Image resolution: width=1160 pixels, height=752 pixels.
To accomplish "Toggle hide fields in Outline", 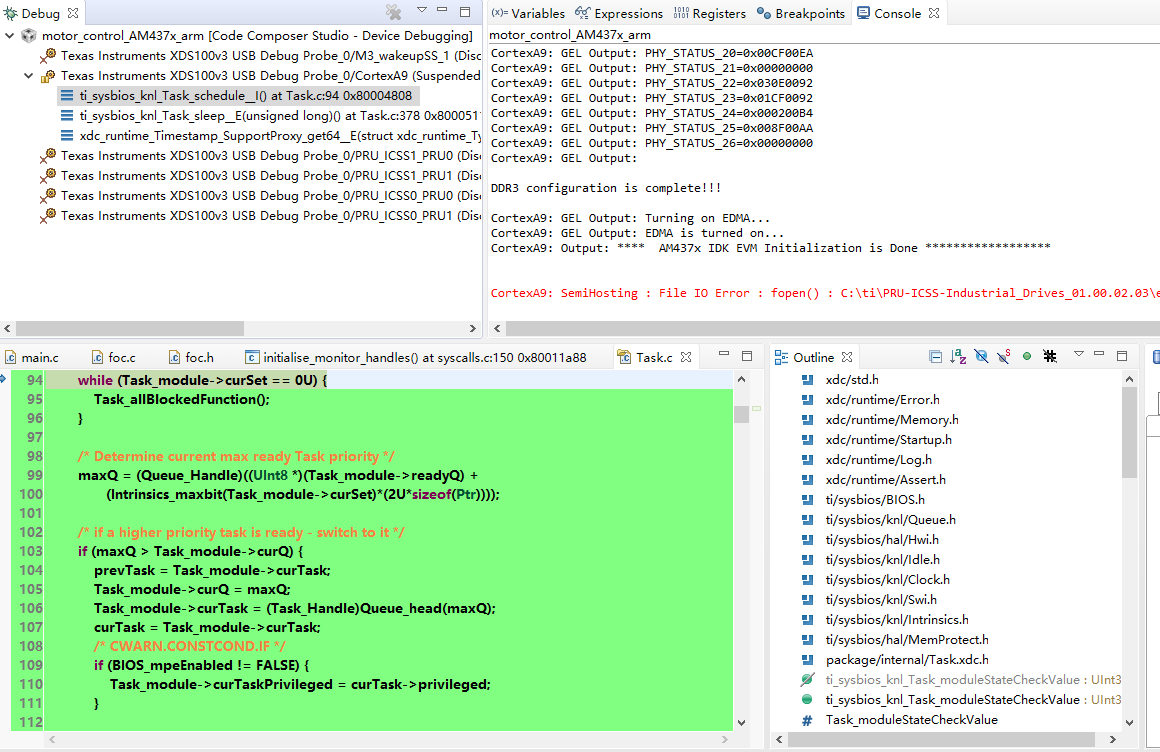I will [981, 357].
